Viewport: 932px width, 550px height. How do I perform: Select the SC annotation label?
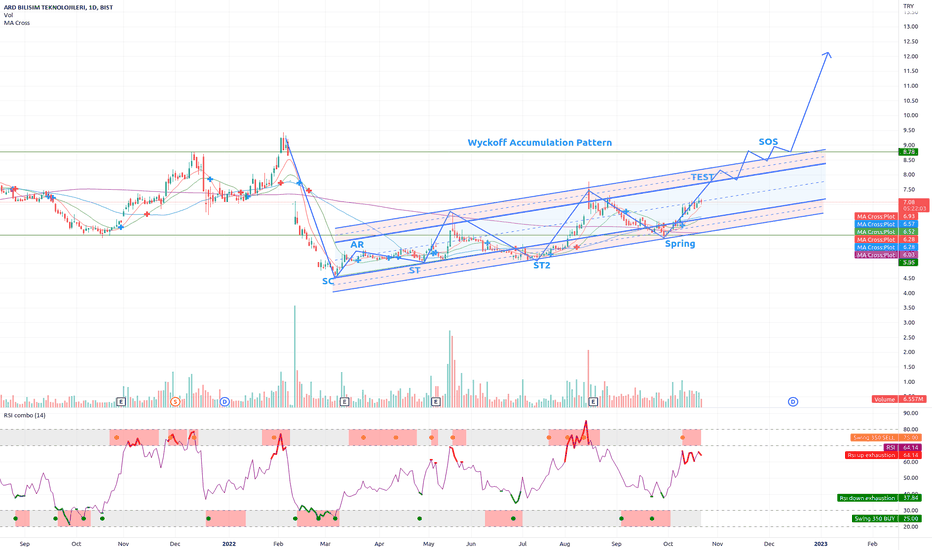328,281
